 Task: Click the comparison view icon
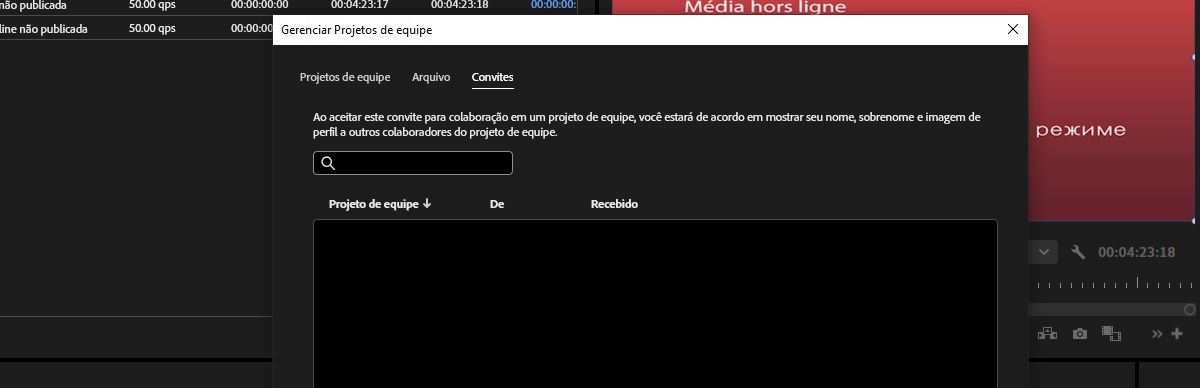click(1111, 333)
